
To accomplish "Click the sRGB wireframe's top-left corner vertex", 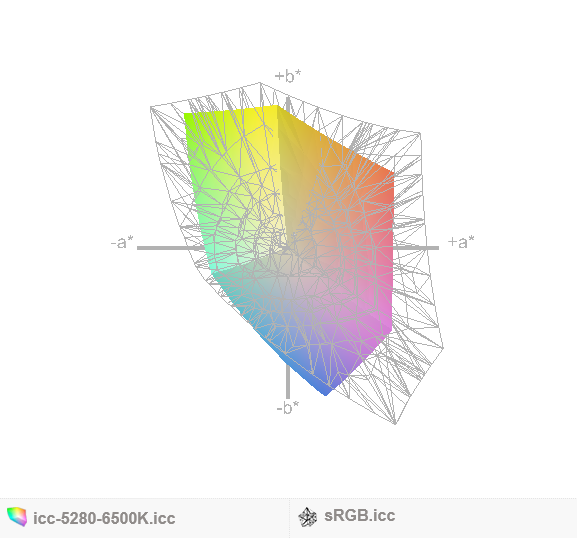I will tap(151, 107).
